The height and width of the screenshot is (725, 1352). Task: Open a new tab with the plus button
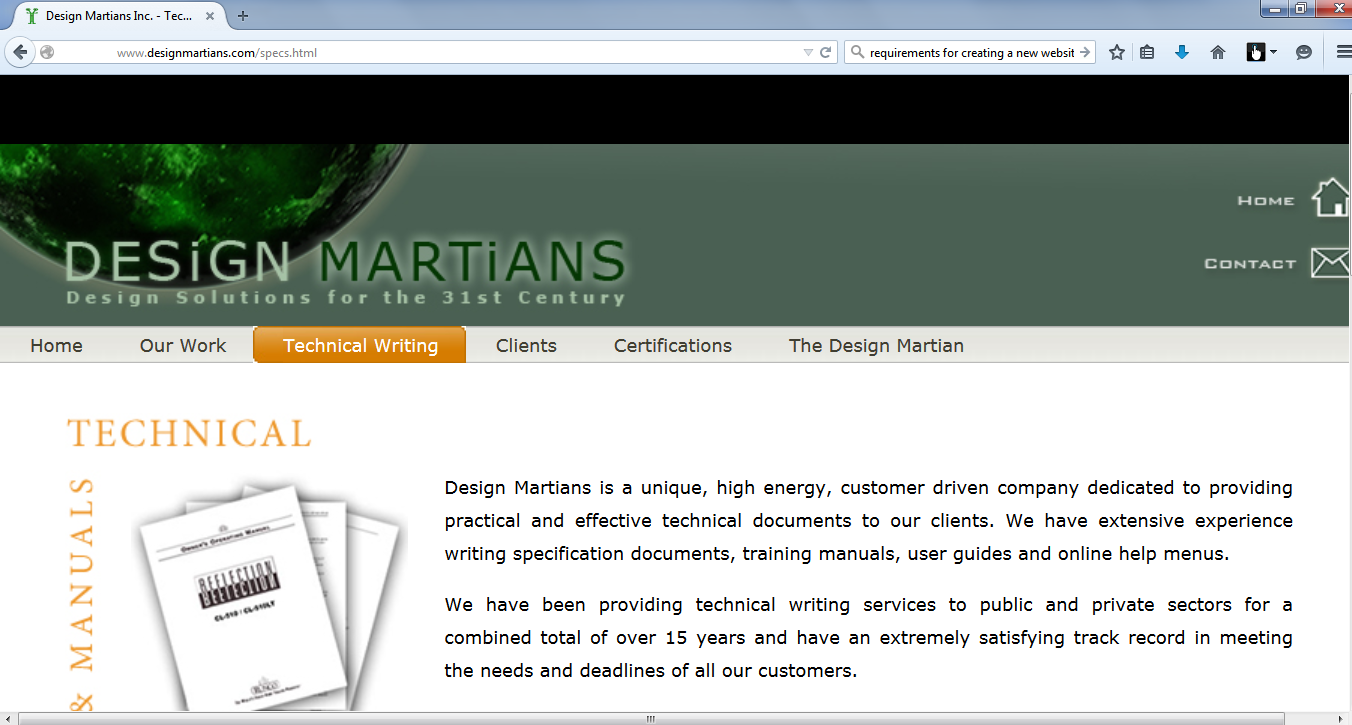243,16
